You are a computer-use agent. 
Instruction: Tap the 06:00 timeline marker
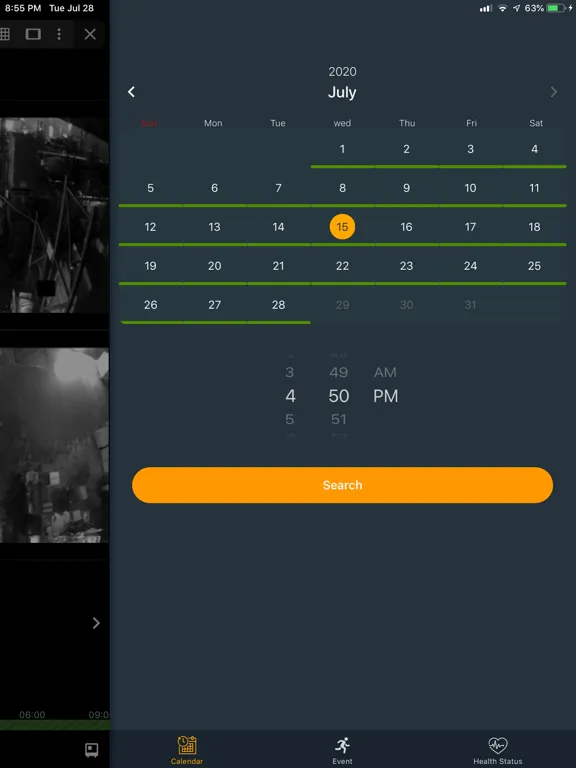(32, 715)
